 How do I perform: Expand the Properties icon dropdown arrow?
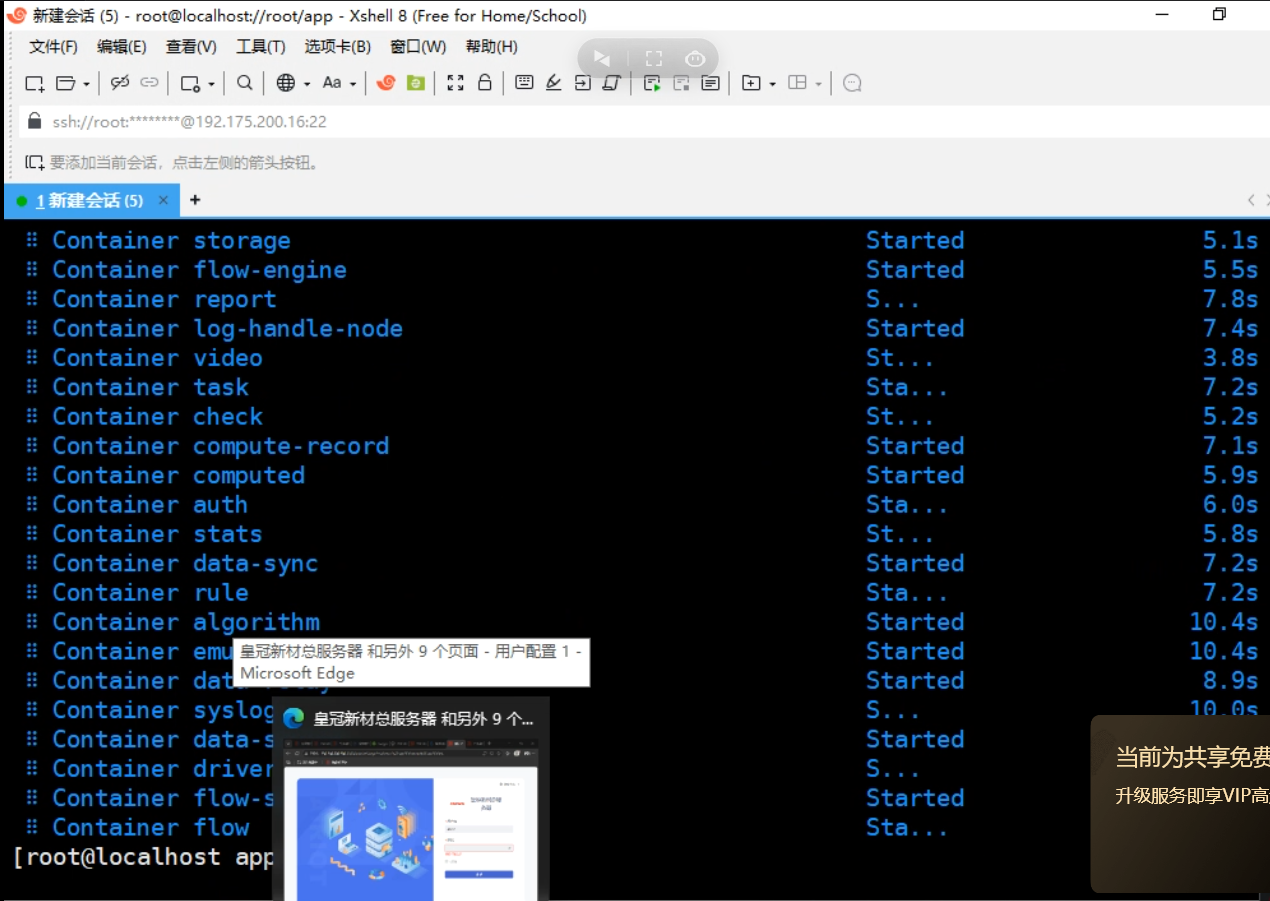[211, 84]
